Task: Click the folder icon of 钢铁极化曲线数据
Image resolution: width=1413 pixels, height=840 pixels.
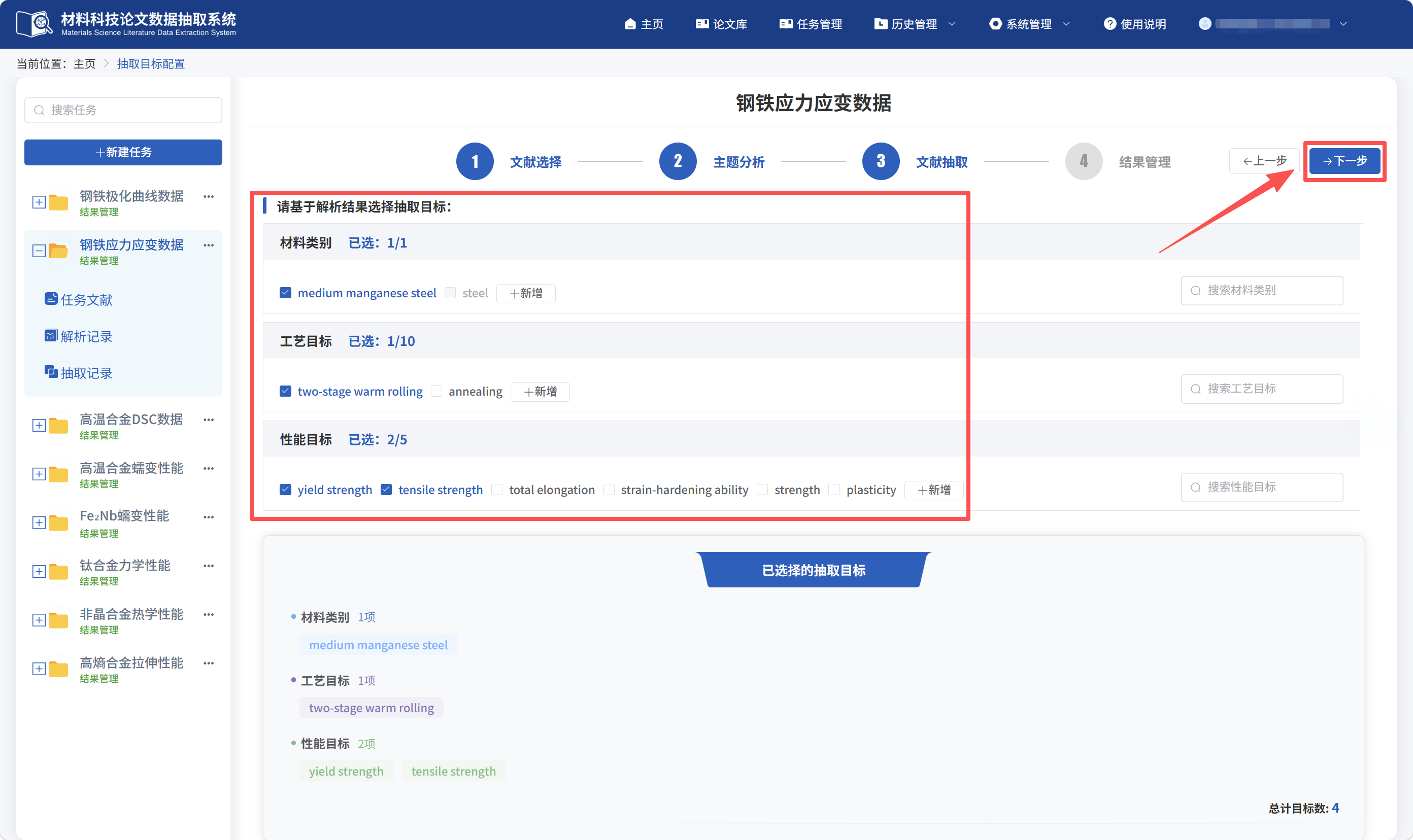Action: [58, 202]
